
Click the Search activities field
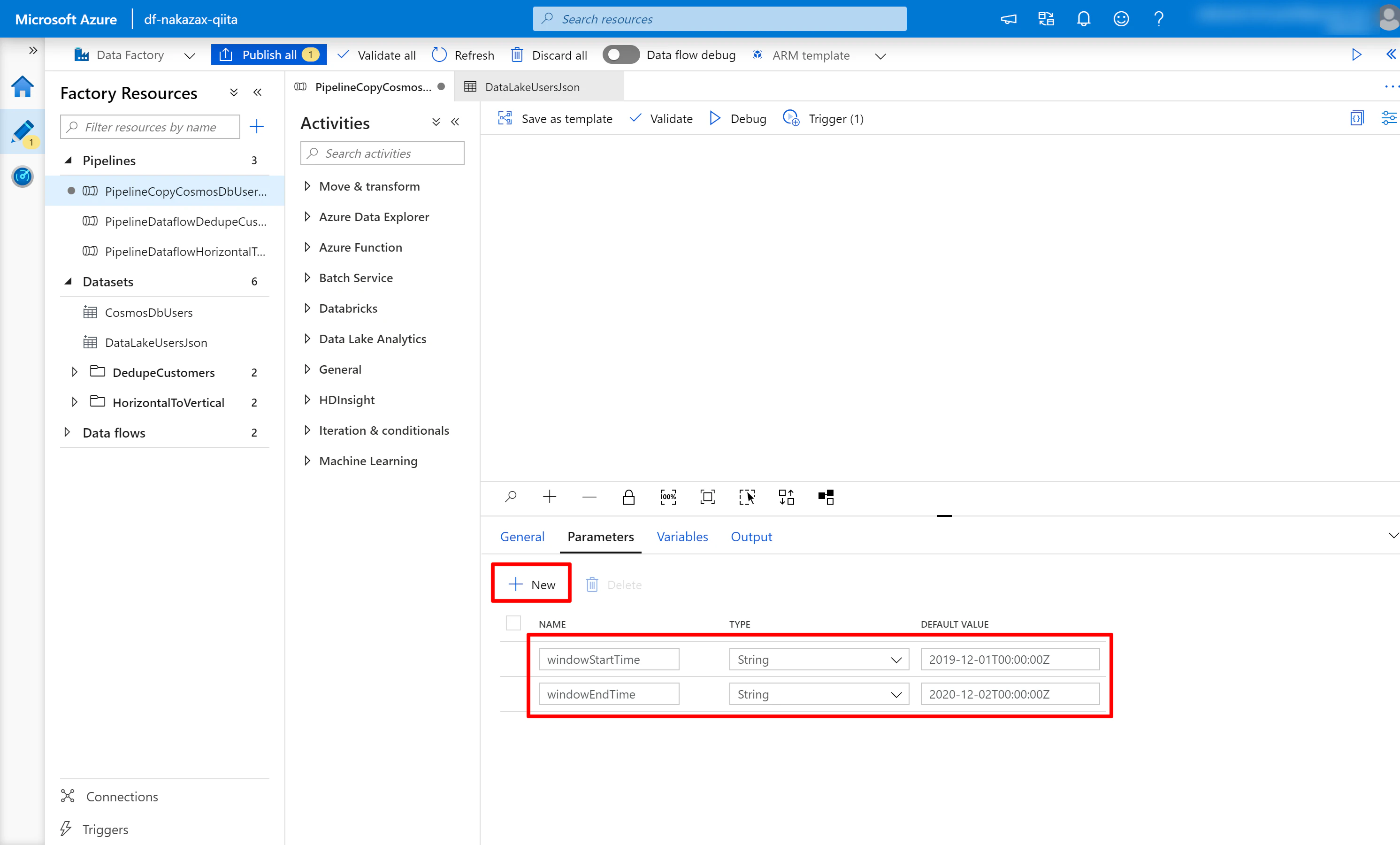[383, 153]
